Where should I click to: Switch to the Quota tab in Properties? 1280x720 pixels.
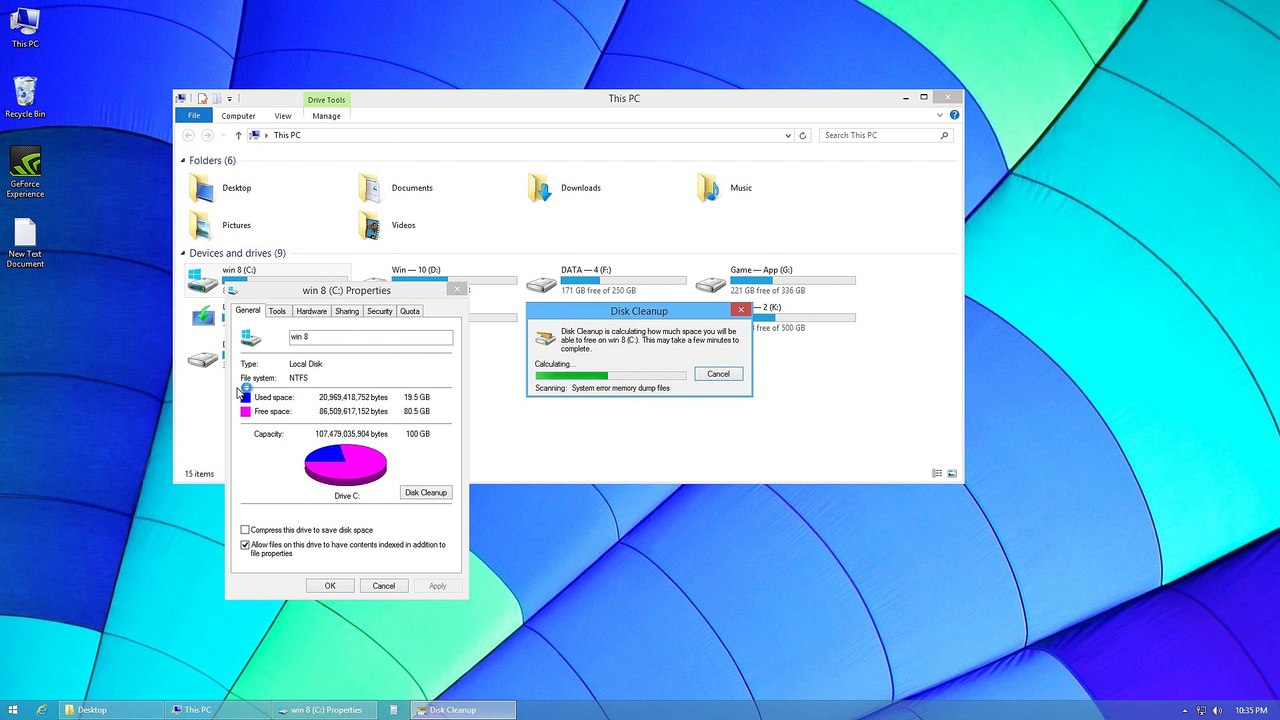(x=410, y=311)
